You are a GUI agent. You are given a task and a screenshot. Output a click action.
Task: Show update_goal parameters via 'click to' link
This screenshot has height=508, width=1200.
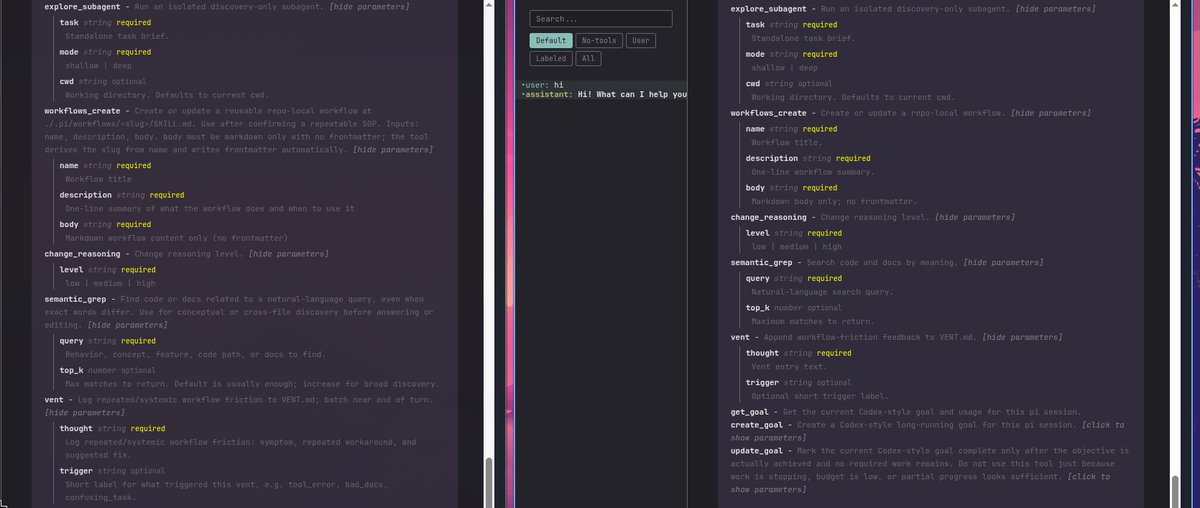(x=1090, y=477)
